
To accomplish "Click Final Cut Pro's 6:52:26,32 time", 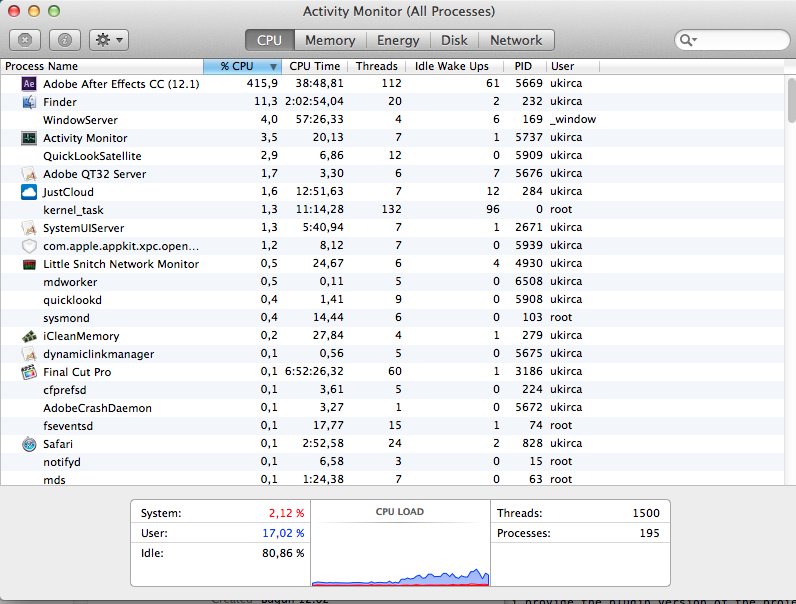I will click(314, 372).
